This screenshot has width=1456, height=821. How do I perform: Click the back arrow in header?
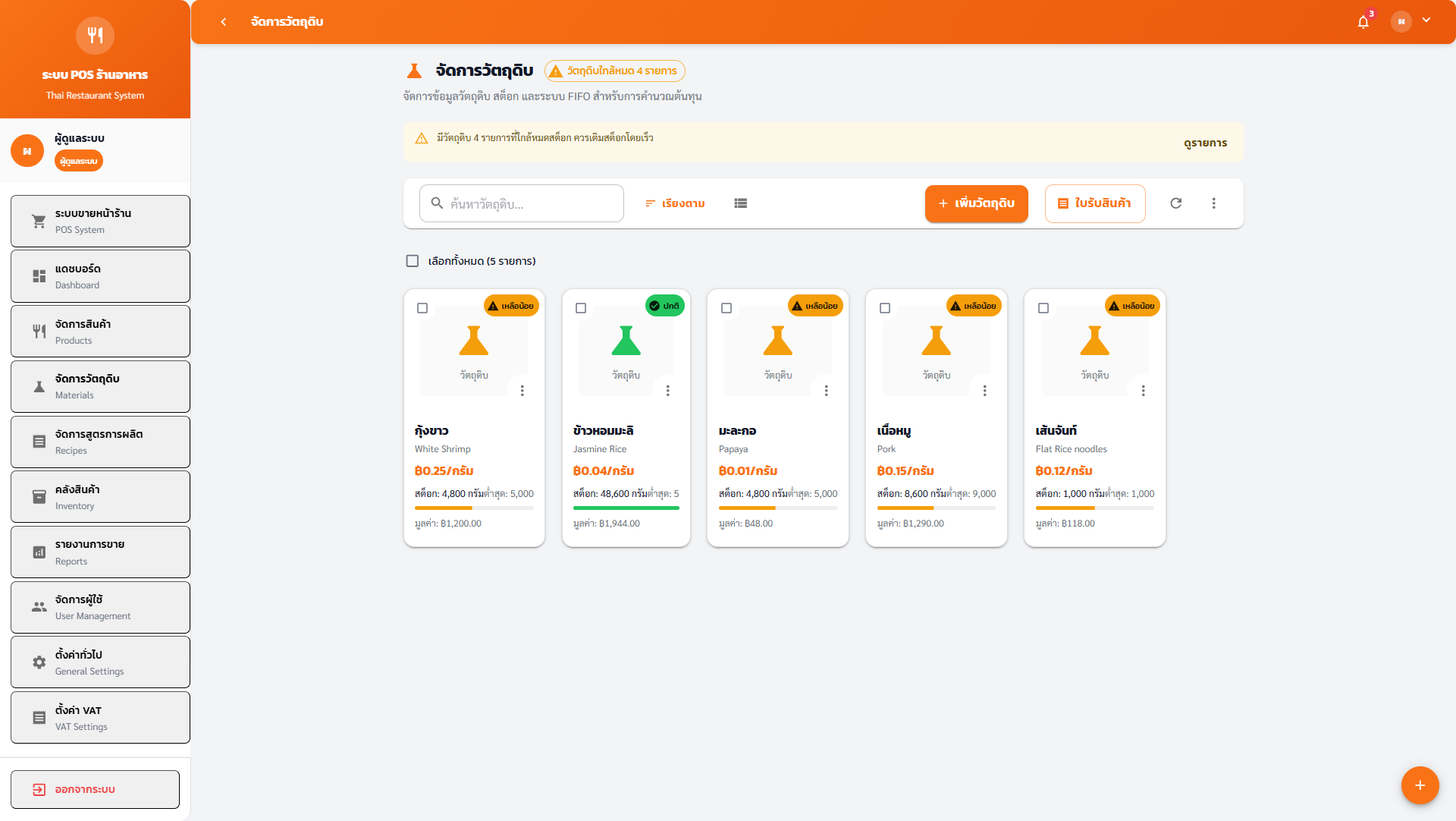tap(223, 22)
